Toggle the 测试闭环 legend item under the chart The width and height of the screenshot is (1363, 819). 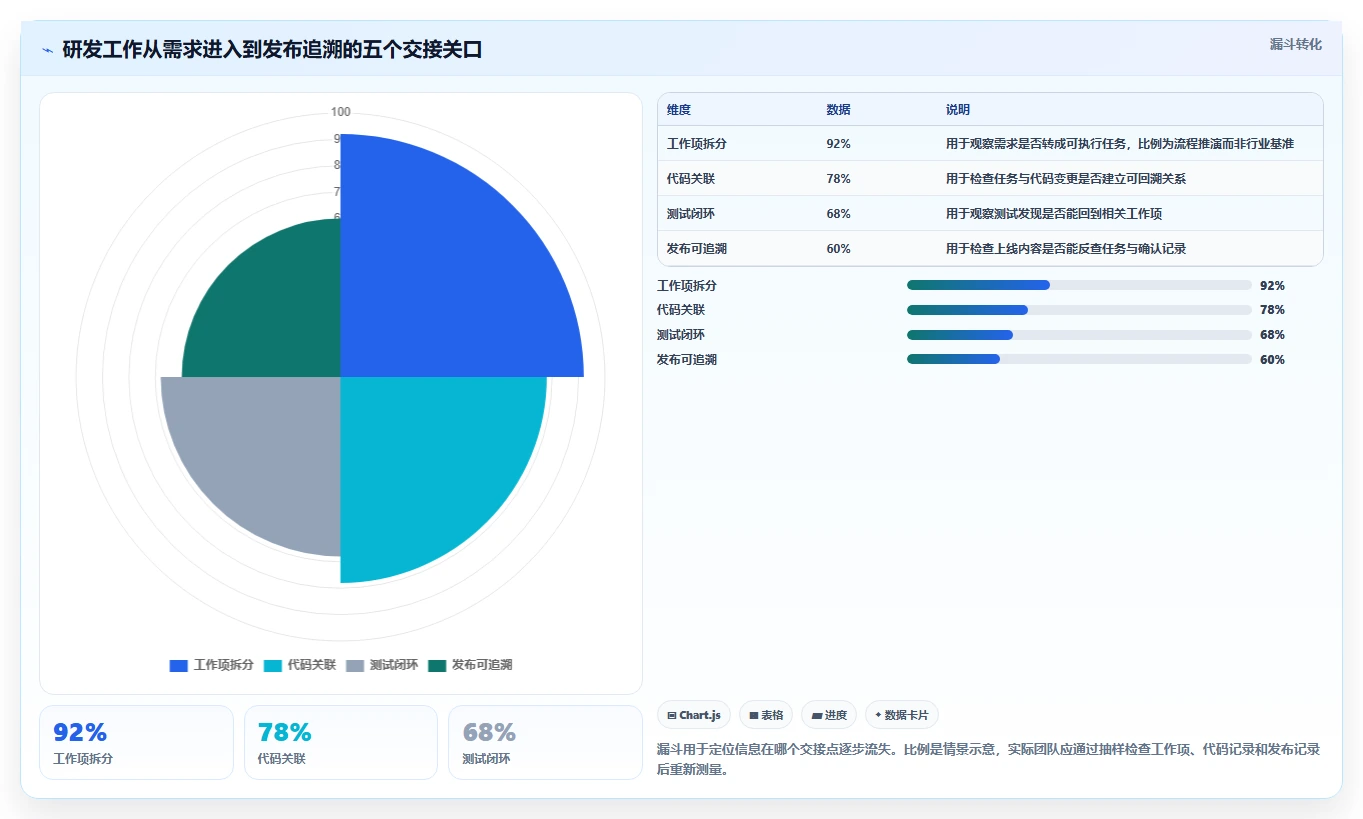tap(382, 665)
